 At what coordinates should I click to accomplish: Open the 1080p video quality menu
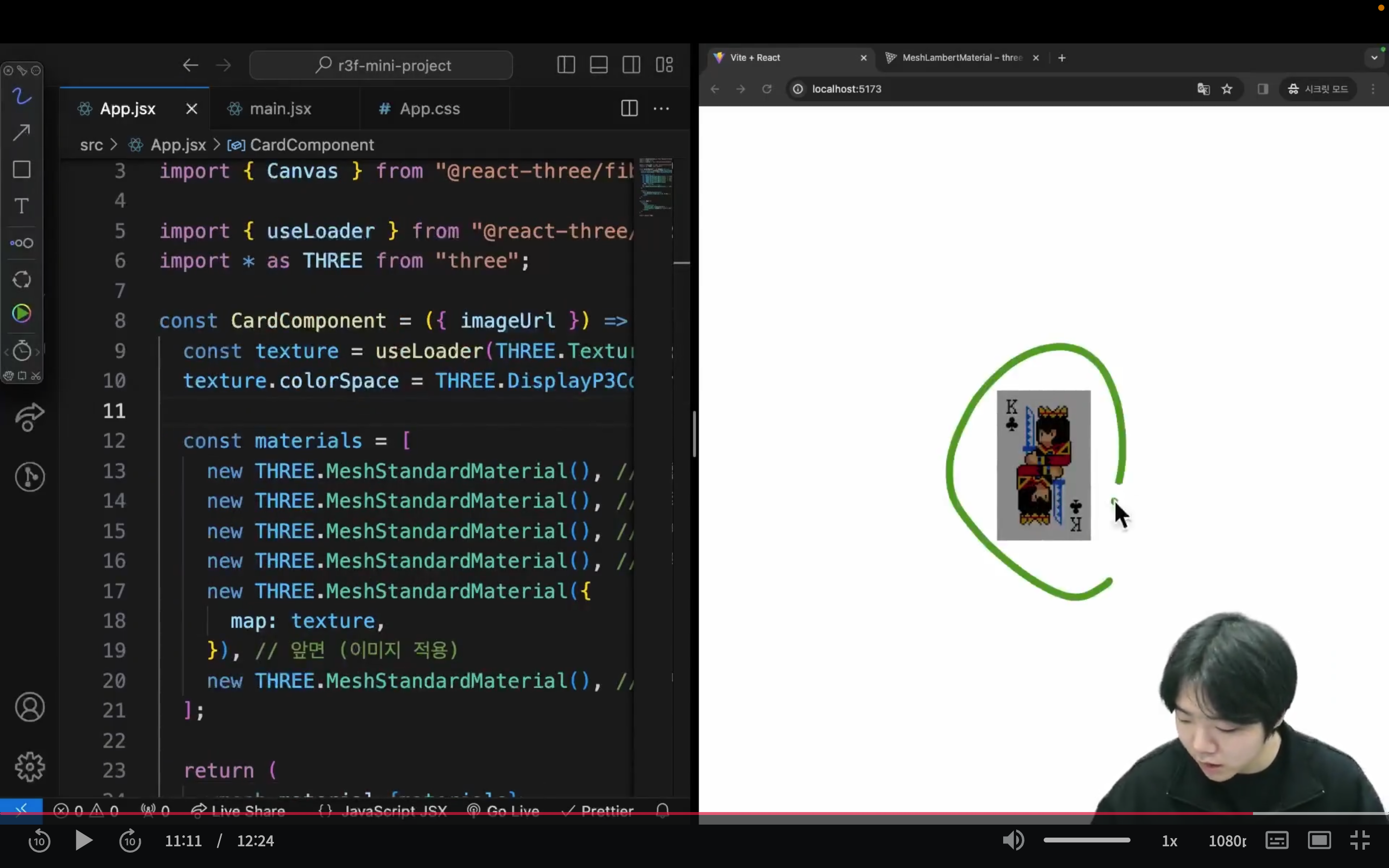tap(1227, 841)
